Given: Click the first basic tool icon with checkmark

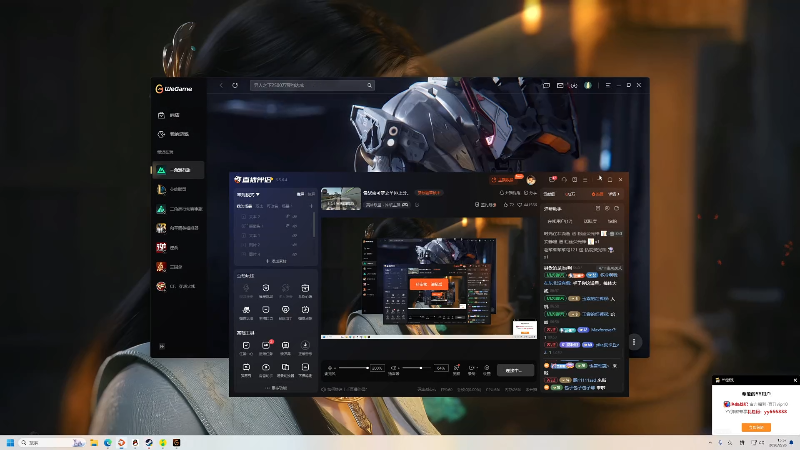Looking at the screenshot, I should click(x=246, y=347).
